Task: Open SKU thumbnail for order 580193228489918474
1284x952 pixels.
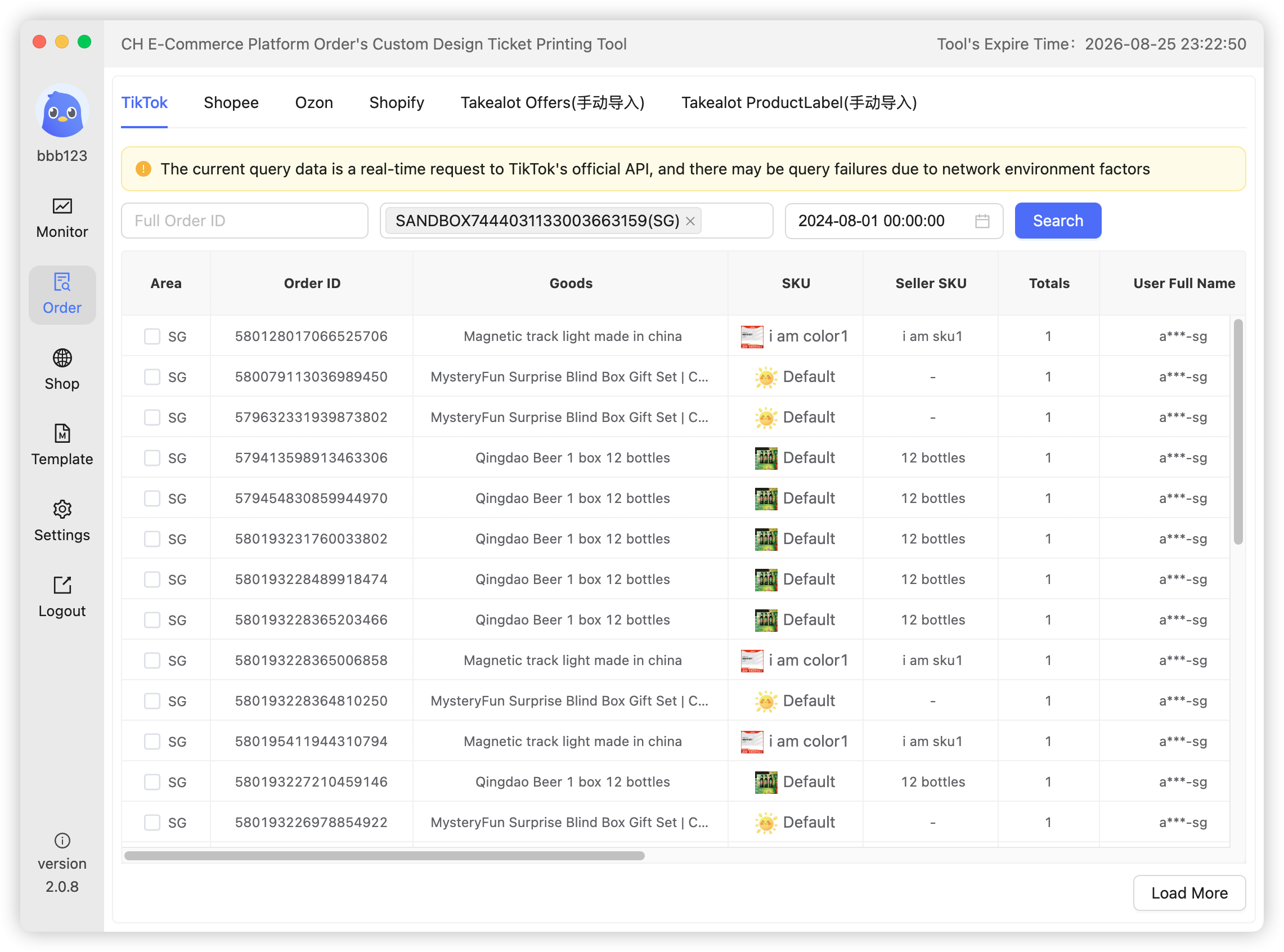Action: [x=766, y=580]
